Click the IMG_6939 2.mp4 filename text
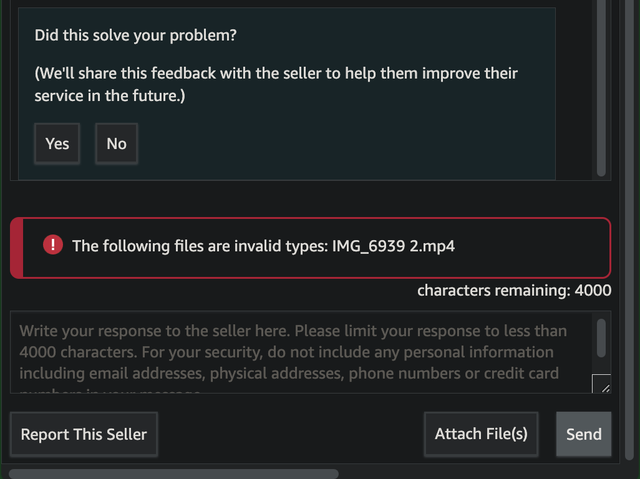 click(393, 246)
